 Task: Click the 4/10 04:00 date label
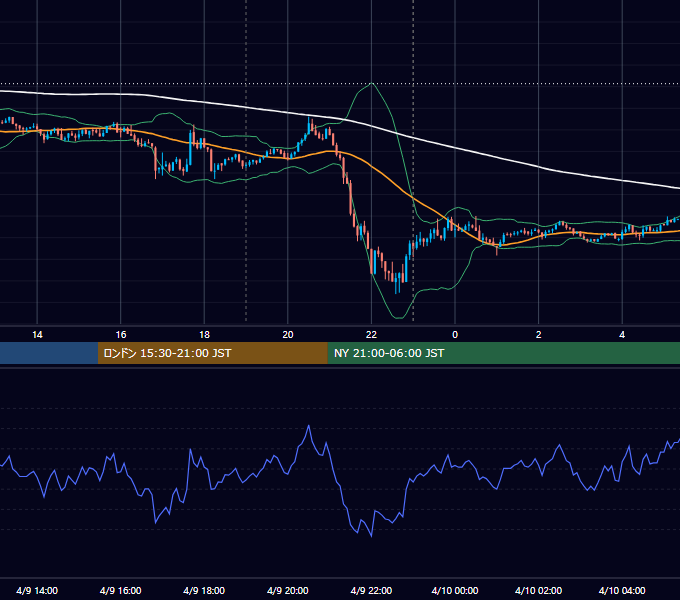tap(622, 590)
